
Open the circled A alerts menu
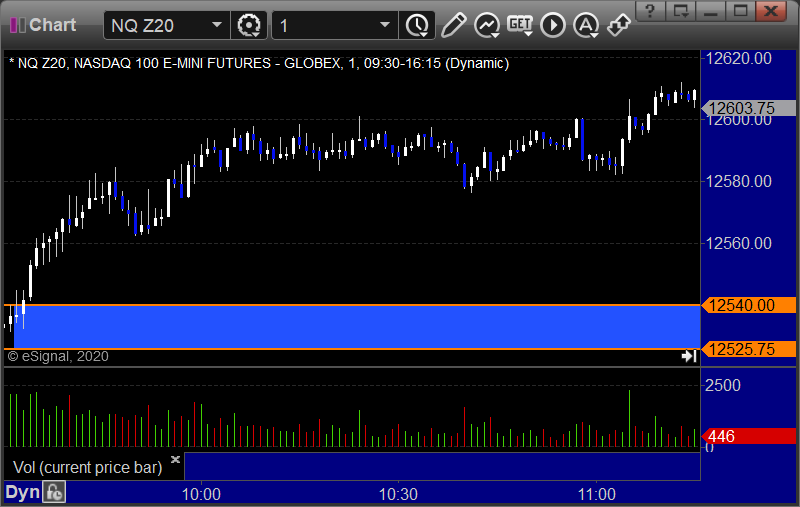point(586,25)
